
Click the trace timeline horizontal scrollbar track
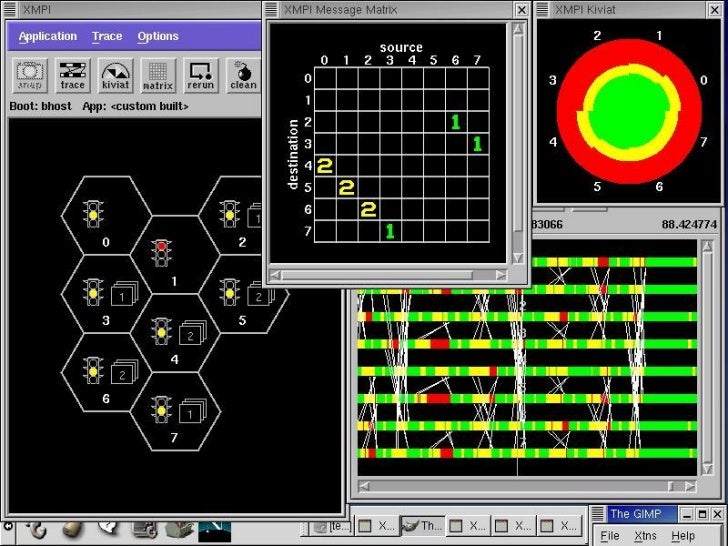[527, 486]
